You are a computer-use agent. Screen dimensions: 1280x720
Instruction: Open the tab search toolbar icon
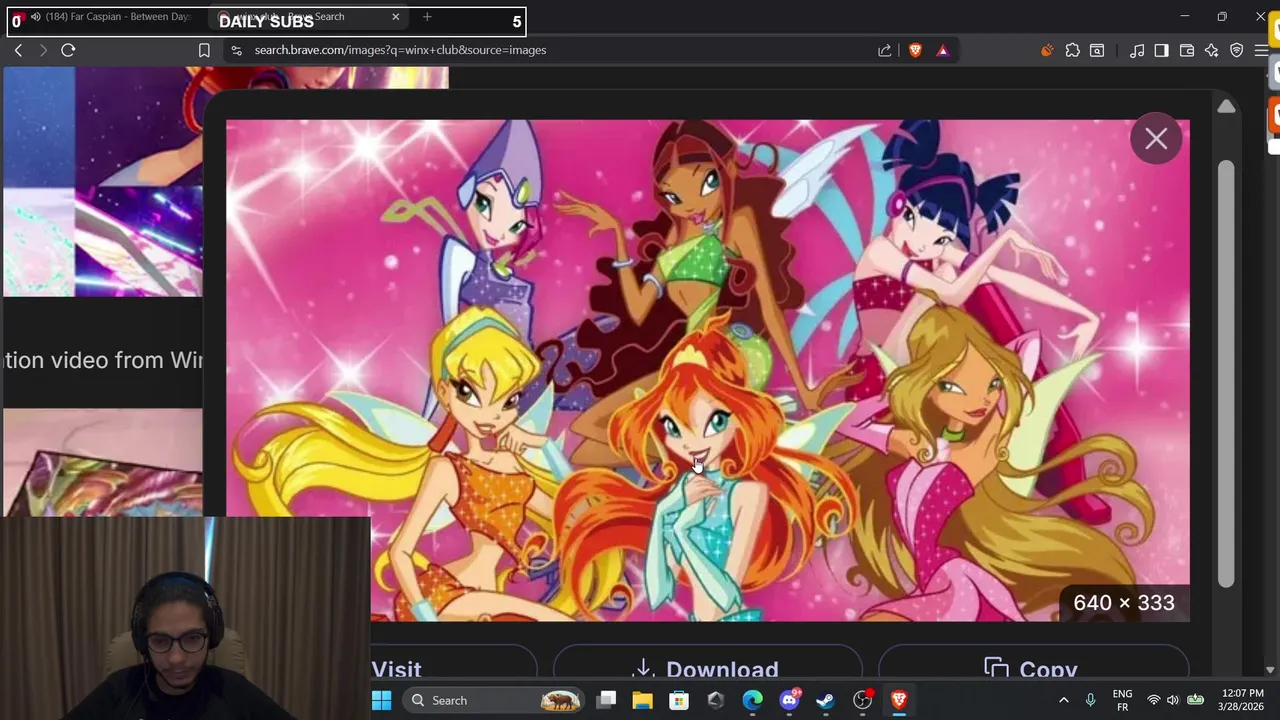1097,50
